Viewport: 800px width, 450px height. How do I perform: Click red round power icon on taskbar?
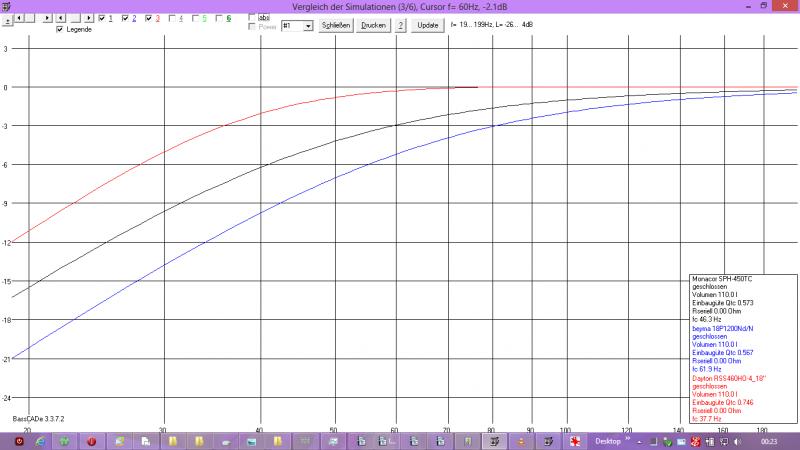pos(91,441)
